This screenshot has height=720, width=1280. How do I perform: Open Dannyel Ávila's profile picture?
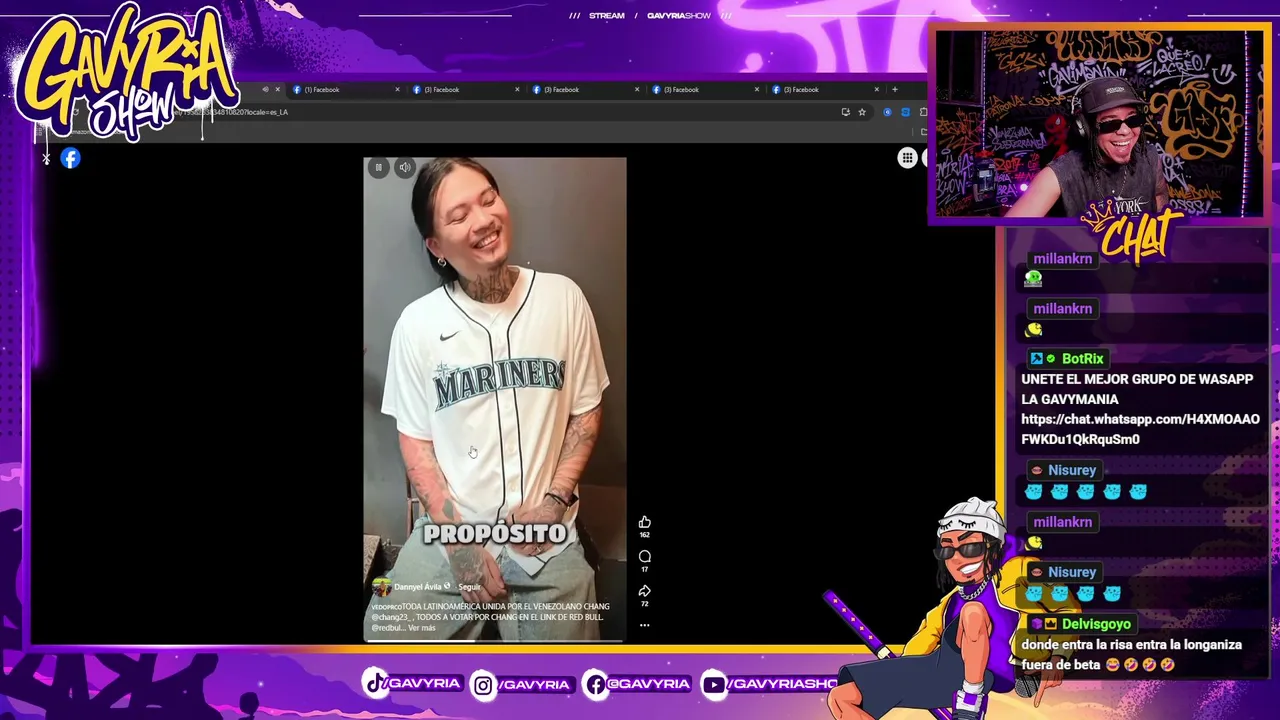click(380, 587)
